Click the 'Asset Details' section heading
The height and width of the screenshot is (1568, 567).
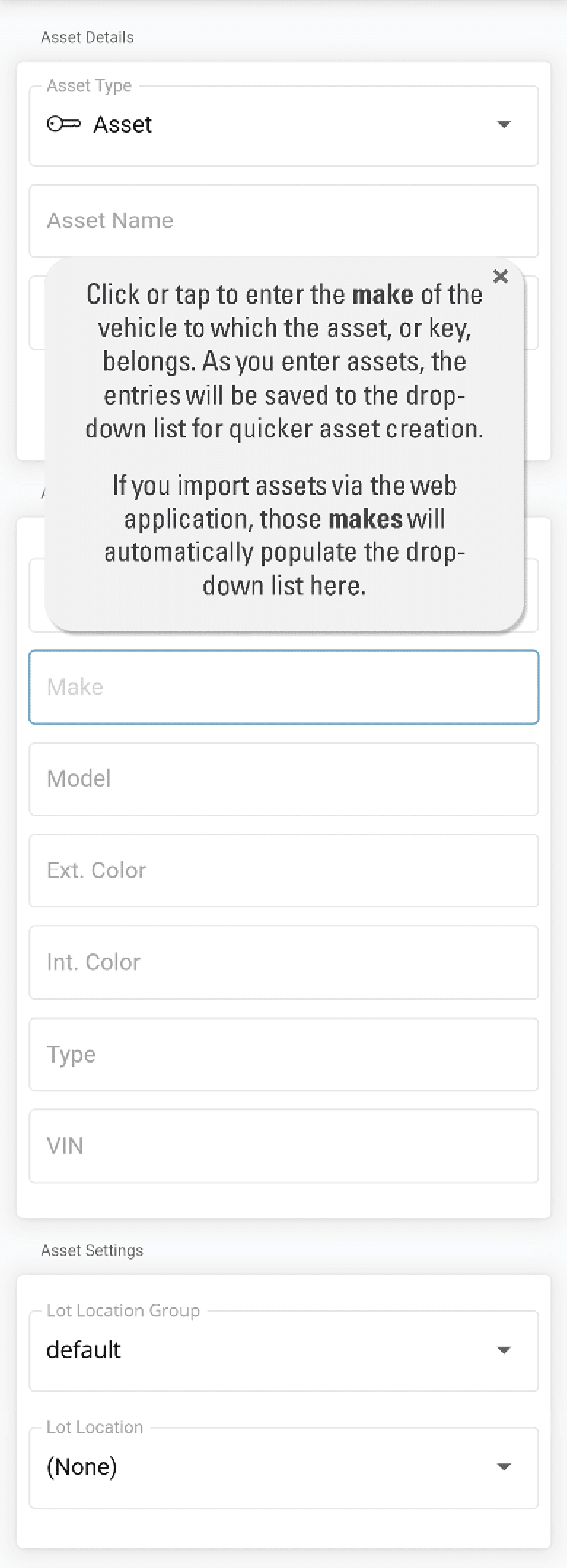87,37
